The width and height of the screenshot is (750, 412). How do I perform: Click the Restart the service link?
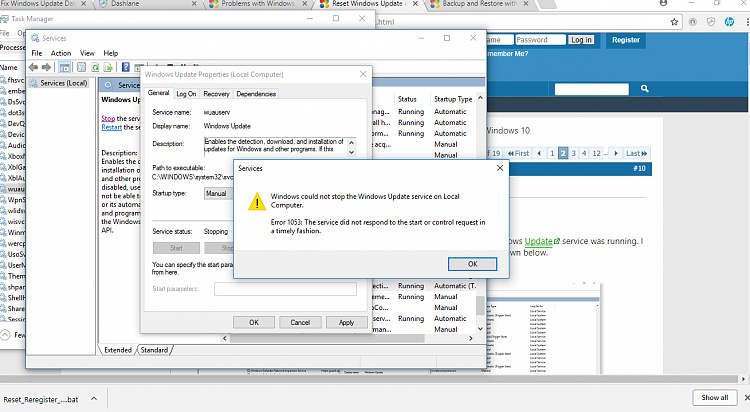(111, 127)
